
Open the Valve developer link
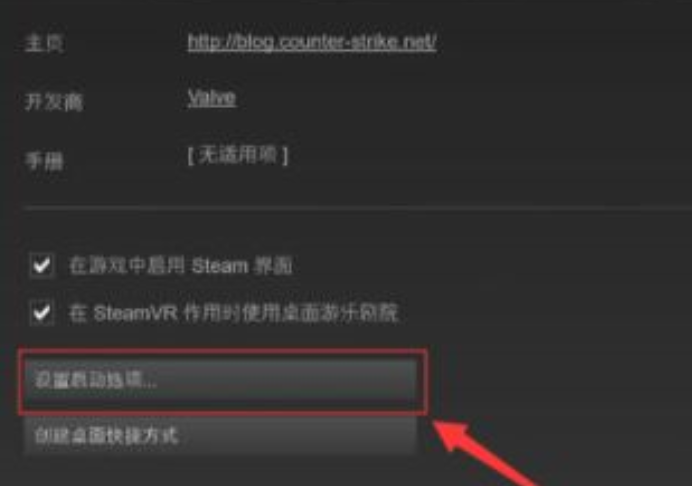click(212, 98)
